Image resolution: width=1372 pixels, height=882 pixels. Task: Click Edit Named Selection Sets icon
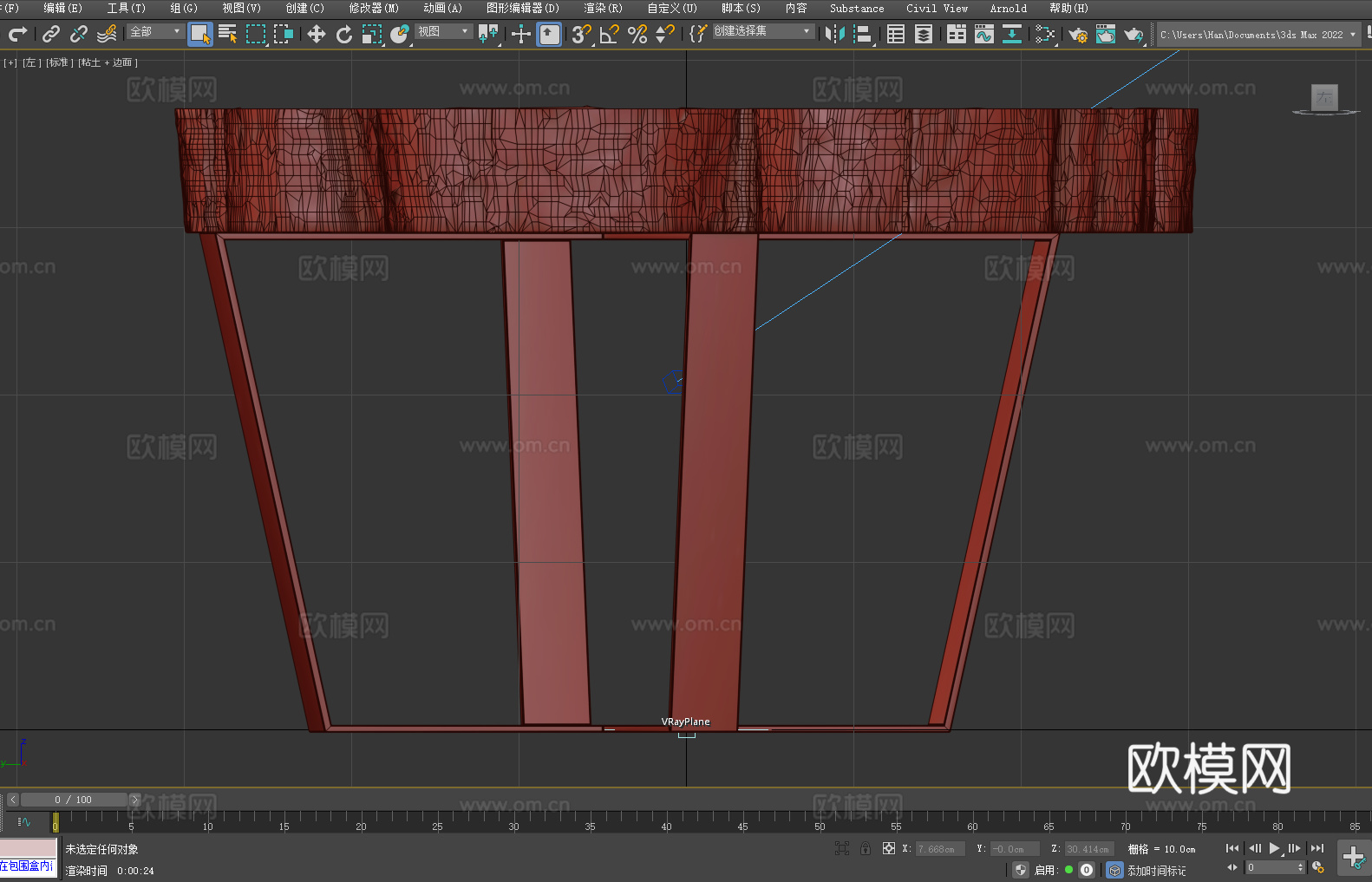(698, 34)
